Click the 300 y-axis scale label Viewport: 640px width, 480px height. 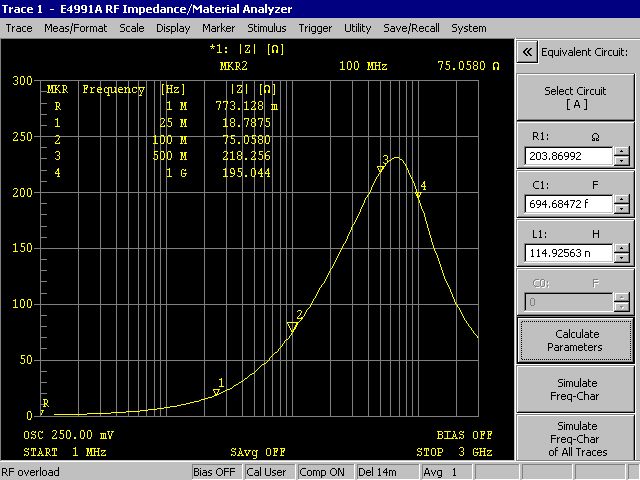[22, 80]
